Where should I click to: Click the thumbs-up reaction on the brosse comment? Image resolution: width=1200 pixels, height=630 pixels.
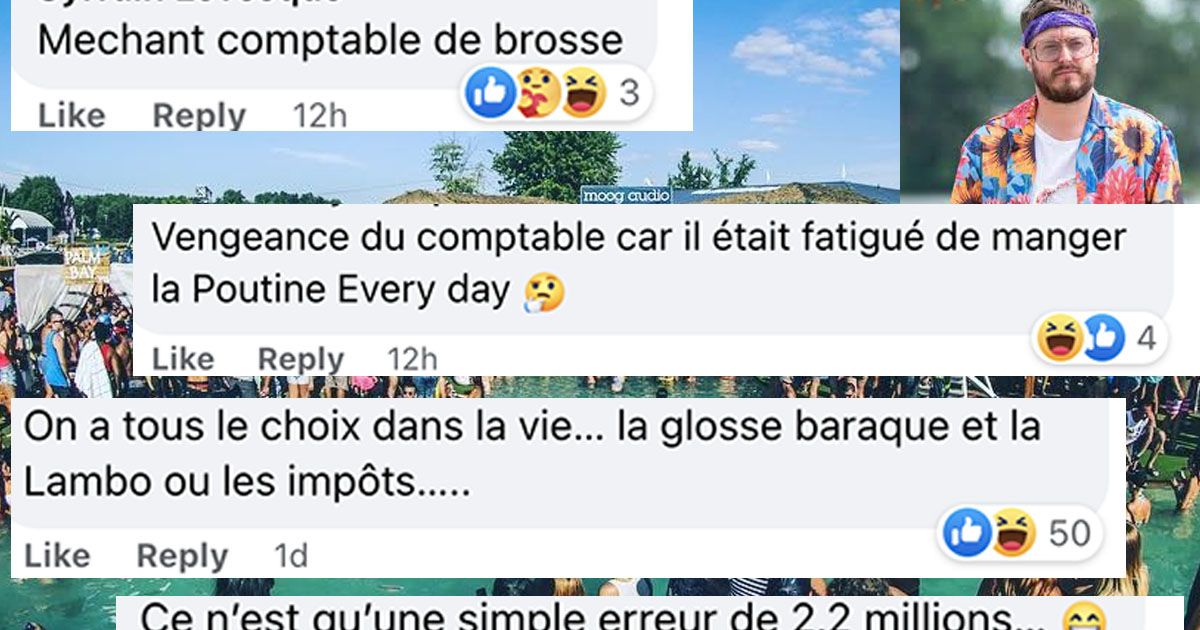pos(491,93)
